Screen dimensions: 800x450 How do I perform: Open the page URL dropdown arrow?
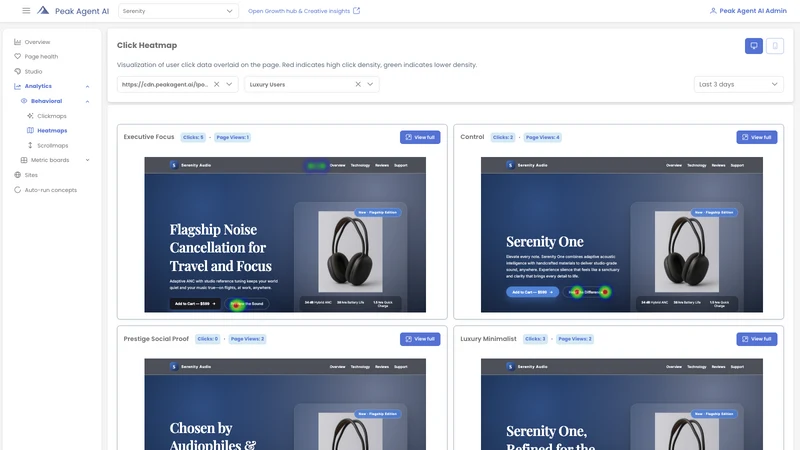pyautogui.click(x=229, y=84)
